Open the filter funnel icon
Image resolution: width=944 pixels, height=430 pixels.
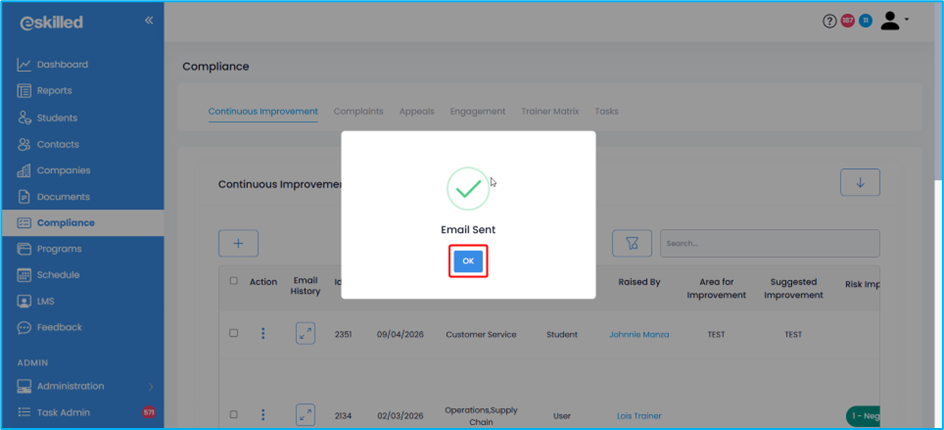point(631,243)
